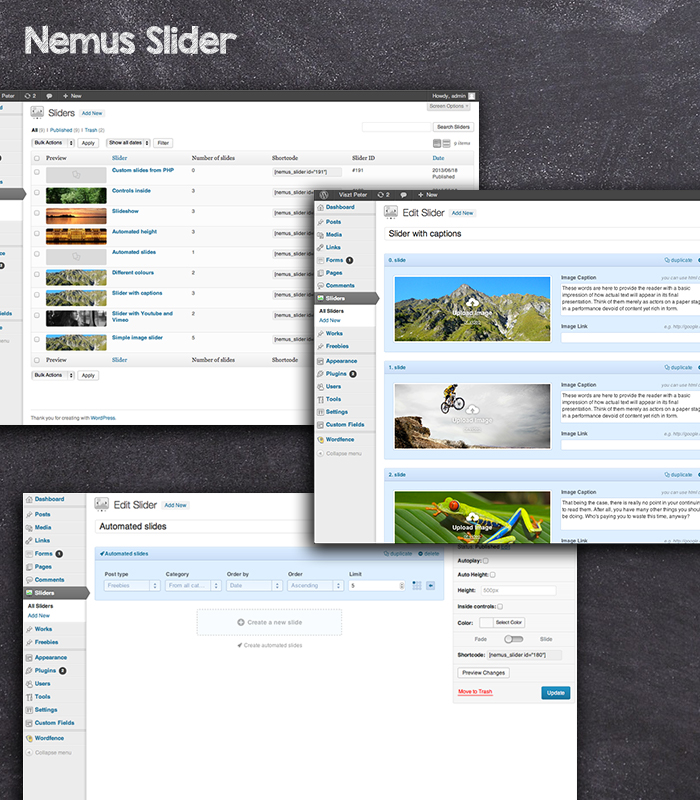
Task: Enable the Autoplay checkbox
Action: tap(486, 561)
